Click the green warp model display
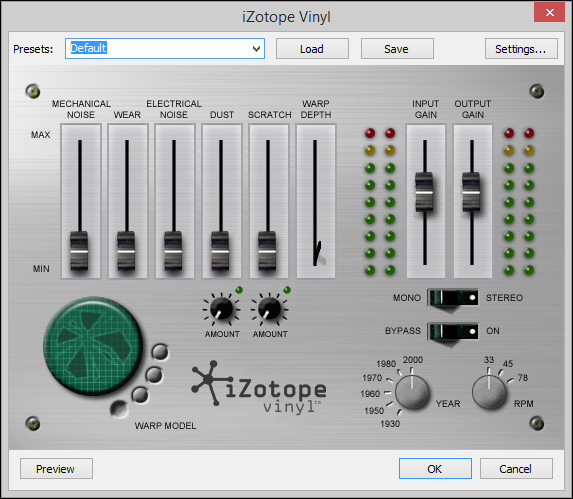This screenshot has height=499, width=573. coord(93,346)
